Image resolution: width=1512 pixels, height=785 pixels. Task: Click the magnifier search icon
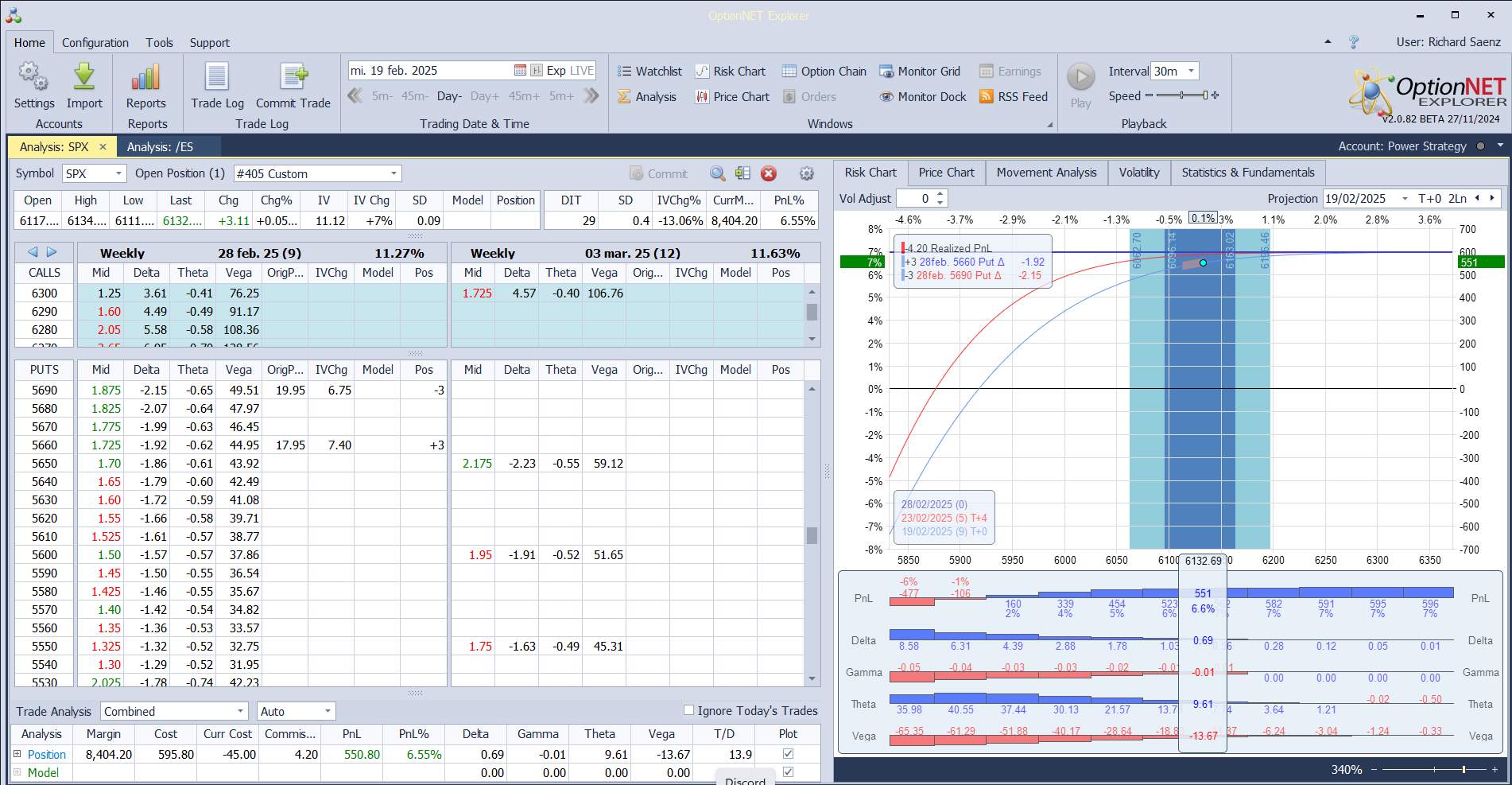tap(718, 173)
